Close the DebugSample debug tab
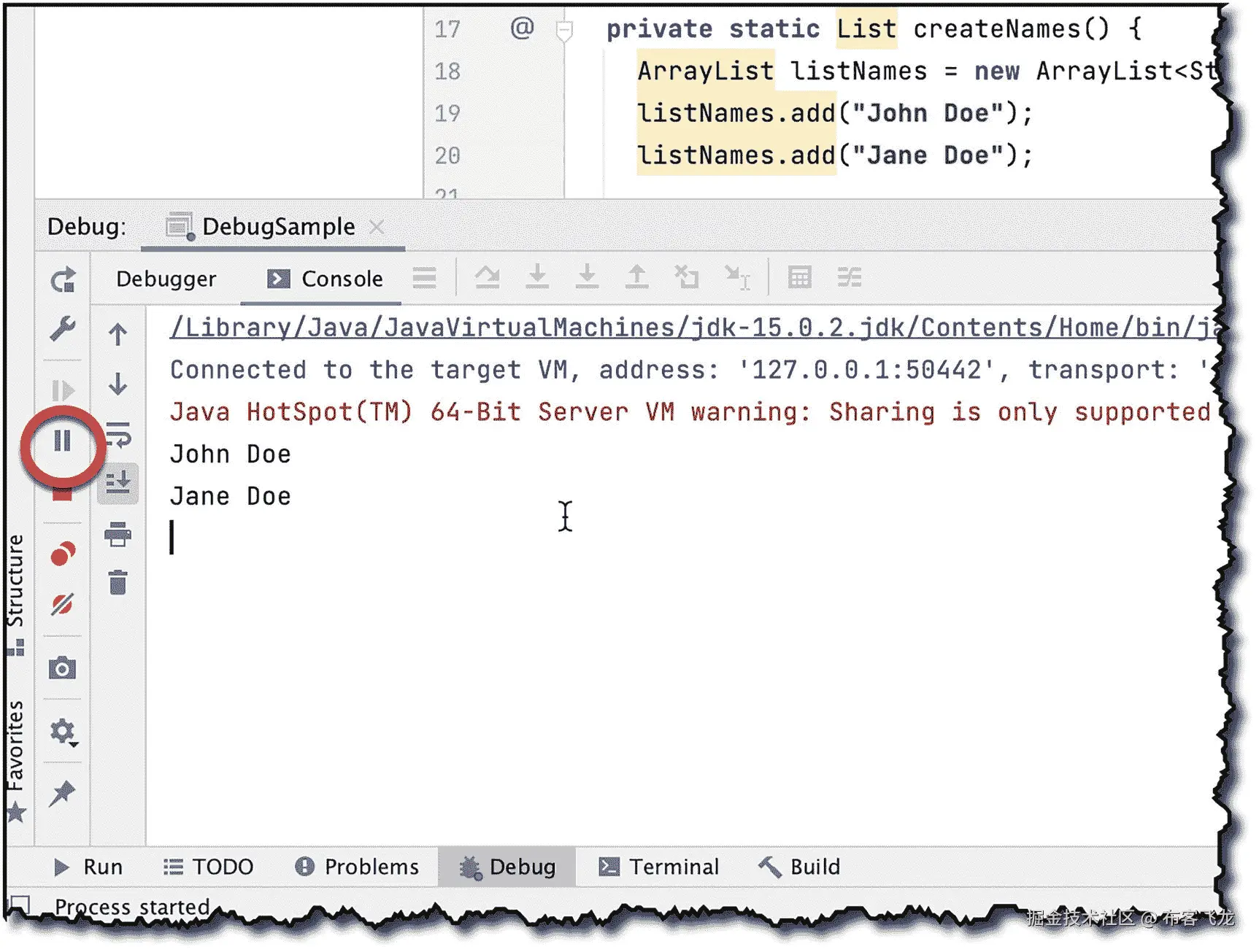This screenshot has width=1259, height=952. point(377,228)
